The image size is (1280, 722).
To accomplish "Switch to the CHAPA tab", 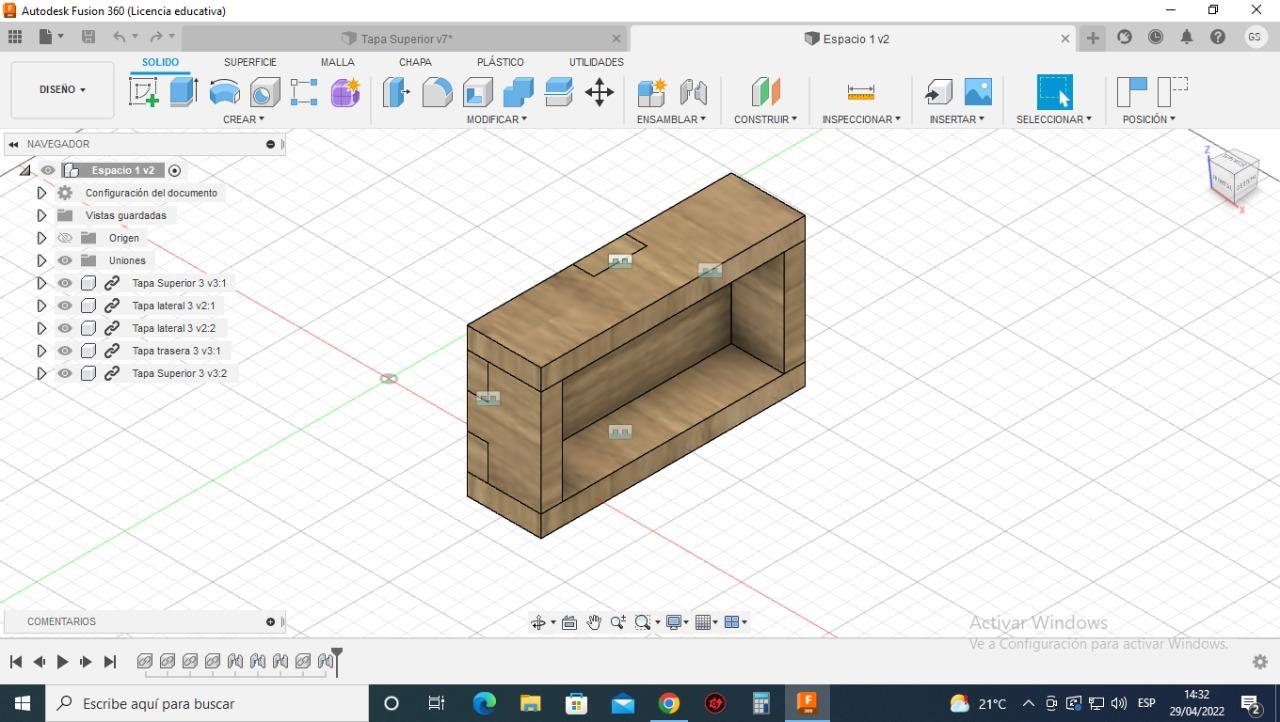I will [415, 62].
